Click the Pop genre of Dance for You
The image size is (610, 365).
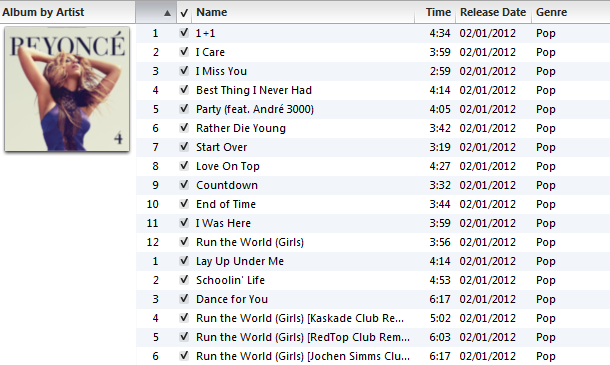click(545, 300)
